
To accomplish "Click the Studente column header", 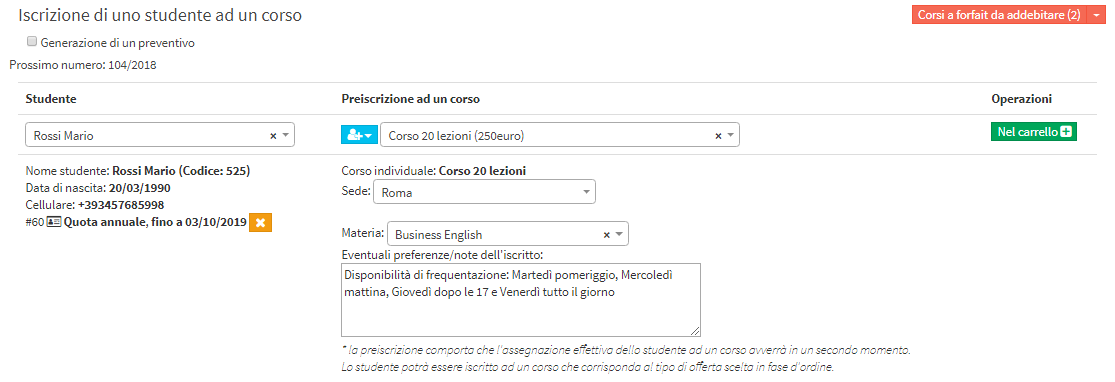I will (51, 99).
